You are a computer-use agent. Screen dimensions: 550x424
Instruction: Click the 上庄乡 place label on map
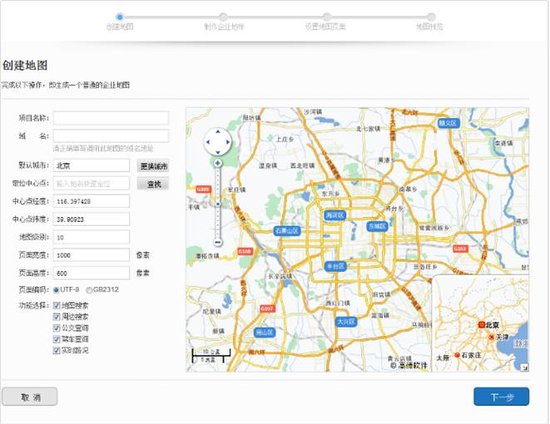(x=284, y=140)
